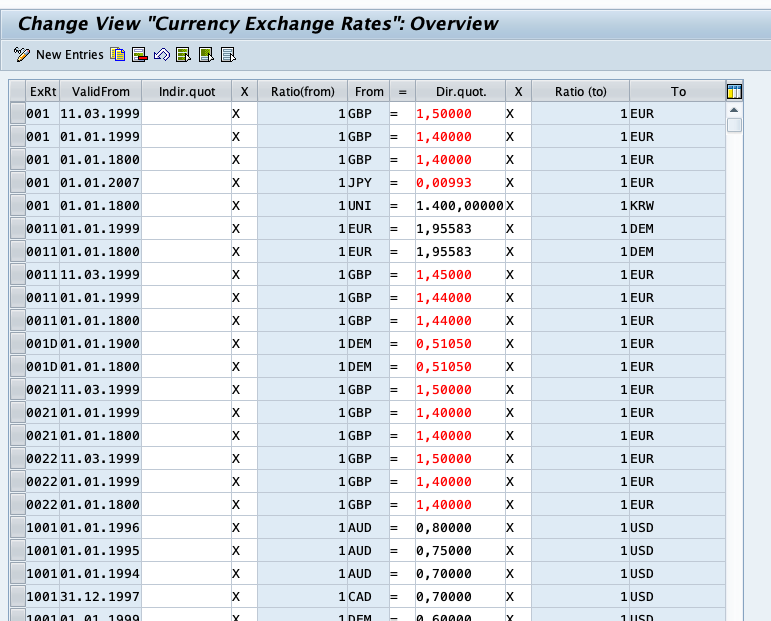Select row 001 11.03.1999 GBP via row selector
Viewport: 771px width, 621px height.
click(x=18, y=114)
